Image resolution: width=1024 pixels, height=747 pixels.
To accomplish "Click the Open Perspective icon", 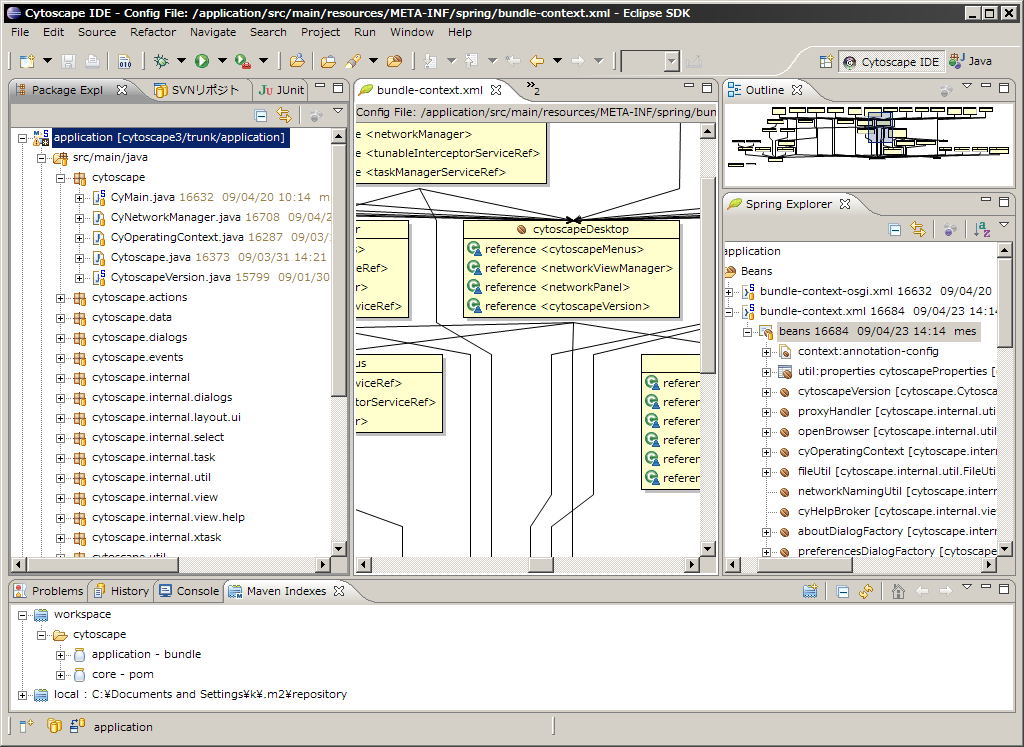I will point(826,61).
